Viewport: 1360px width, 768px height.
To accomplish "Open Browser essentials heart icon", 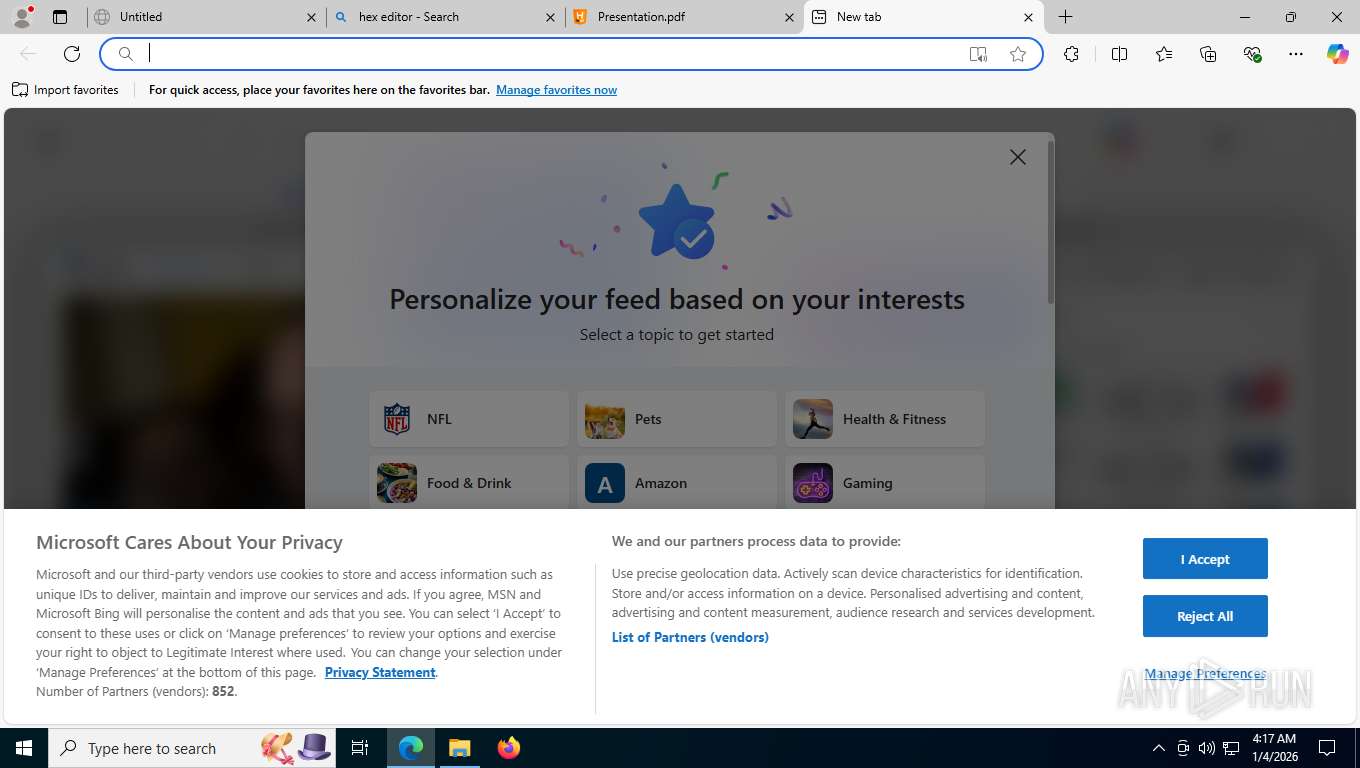I will [x=1252, y=54].
